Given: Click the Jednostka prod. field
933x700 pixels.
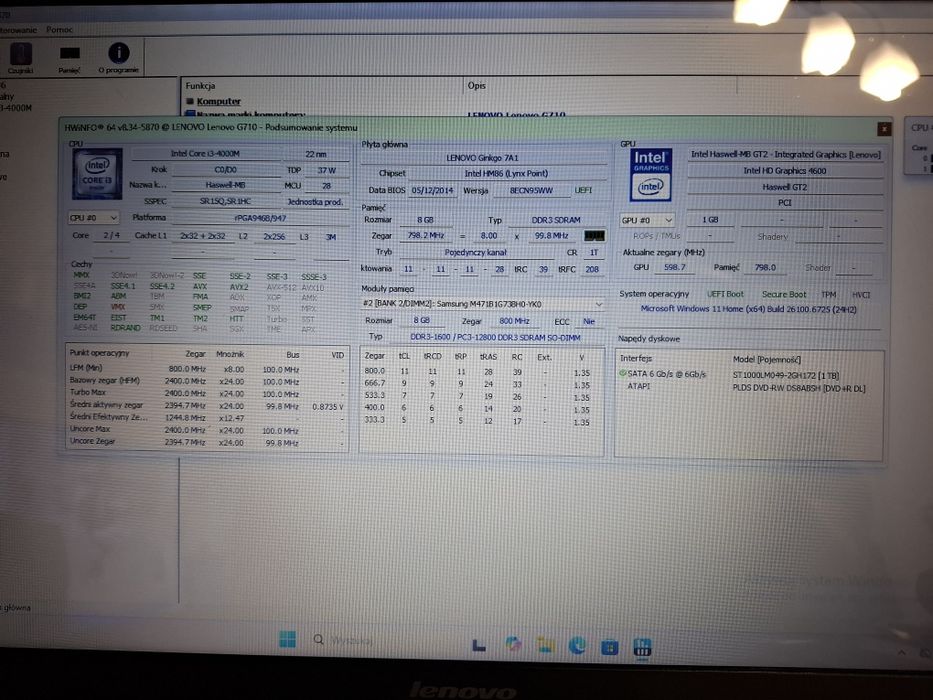Looking at the screenshot, I should pos(315,202).
